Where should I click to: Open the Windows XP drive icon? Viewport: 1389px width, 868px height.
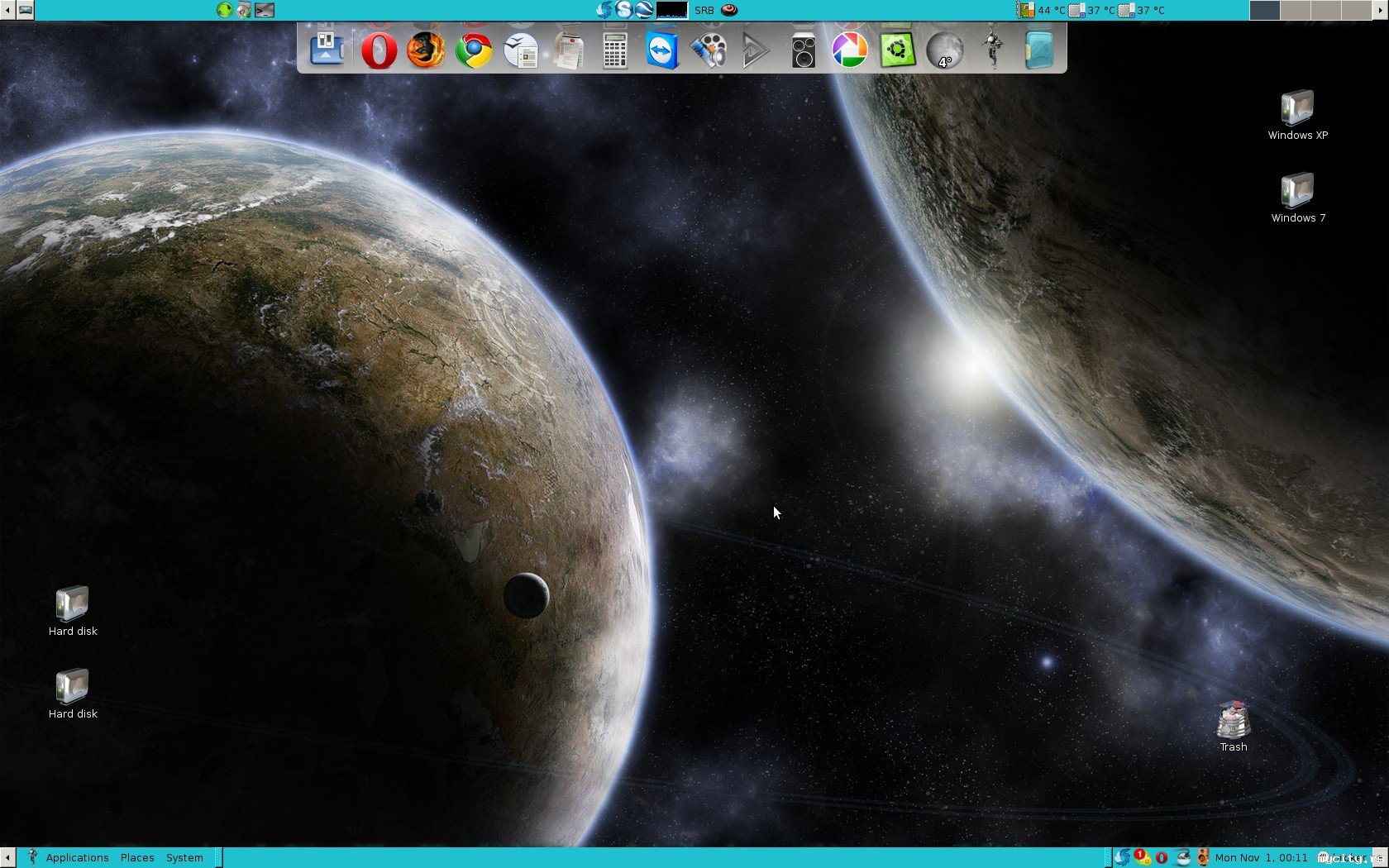tap(1298, 115)
